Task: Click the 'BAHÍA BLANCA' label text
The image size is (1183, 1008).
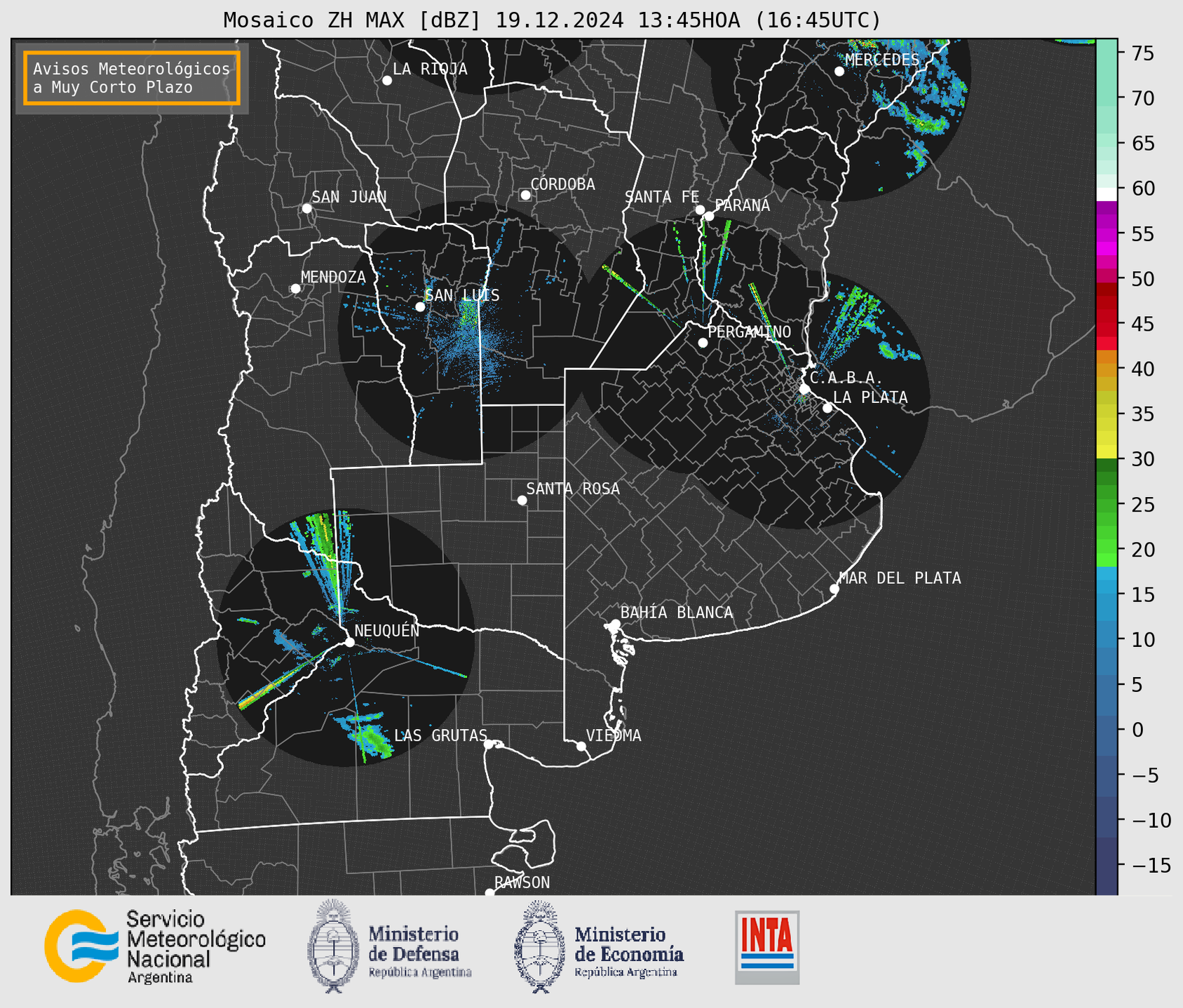Action: tap(677, 613)
